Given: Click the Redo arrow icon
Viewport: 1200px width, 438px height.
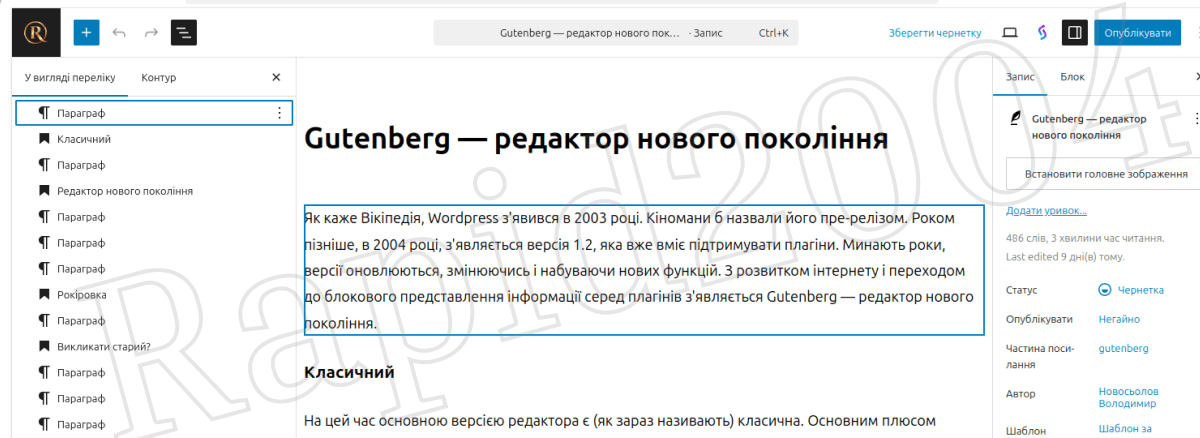Looking at the screenshot, I should click(x=151, y=32).
